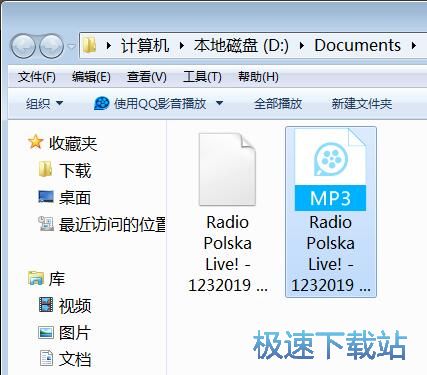Expand arrow before 计算机 in breadcrumb
The height and width of the screenshot is (375, 427).
(x=108, y=46)
